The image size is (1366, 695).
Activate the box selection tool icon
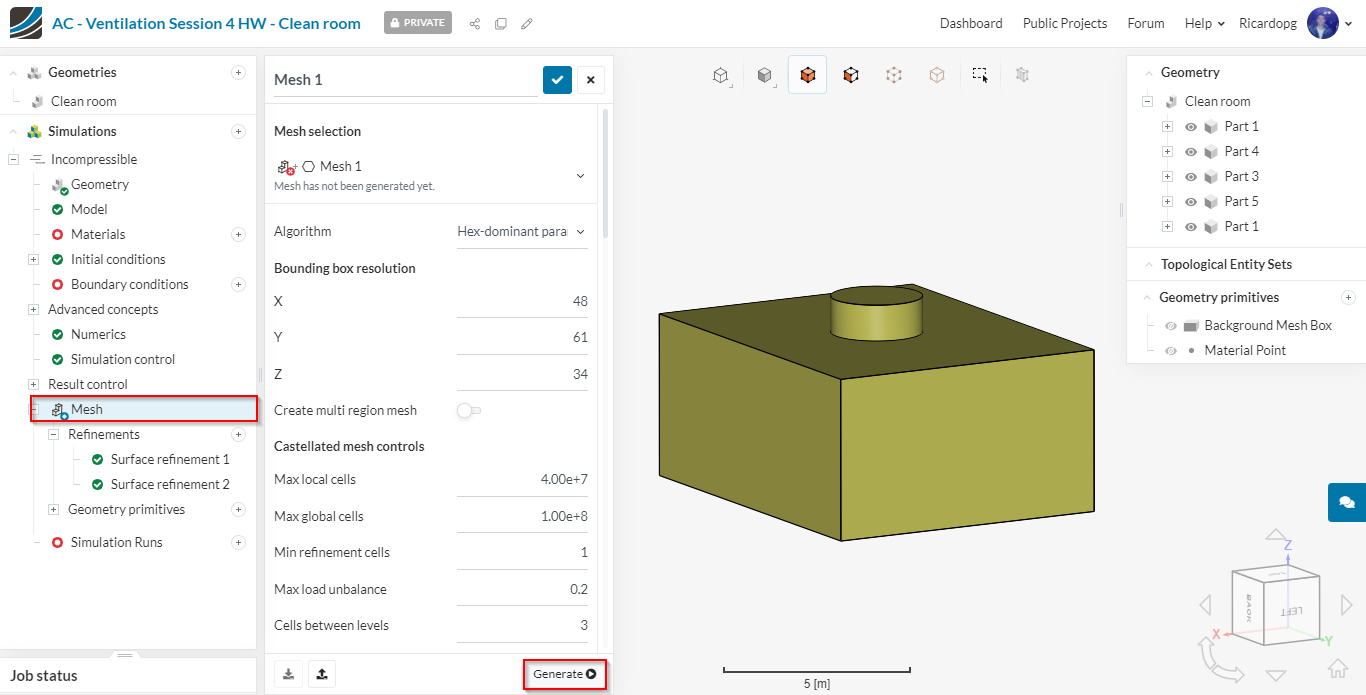click(980, 75)
